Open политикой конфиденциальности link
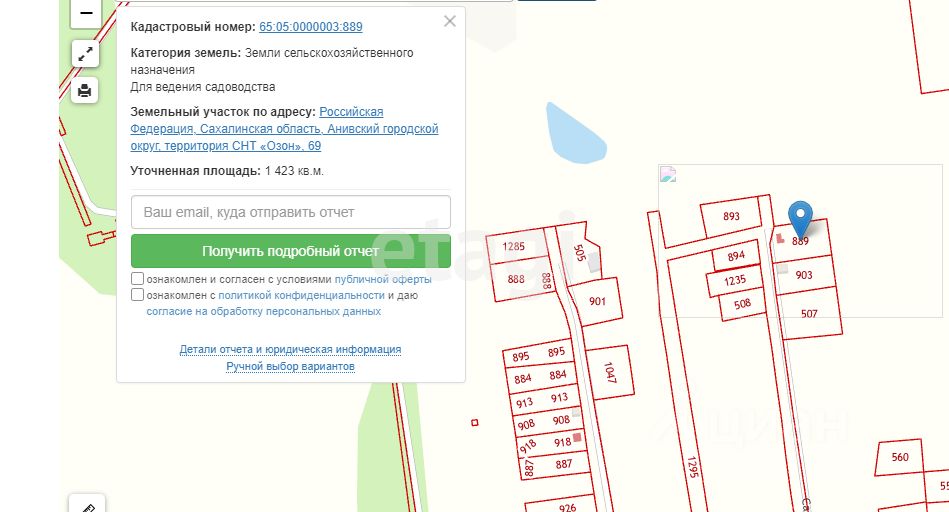949x512 pixels. pyautogui.click(x=301, y=295)
